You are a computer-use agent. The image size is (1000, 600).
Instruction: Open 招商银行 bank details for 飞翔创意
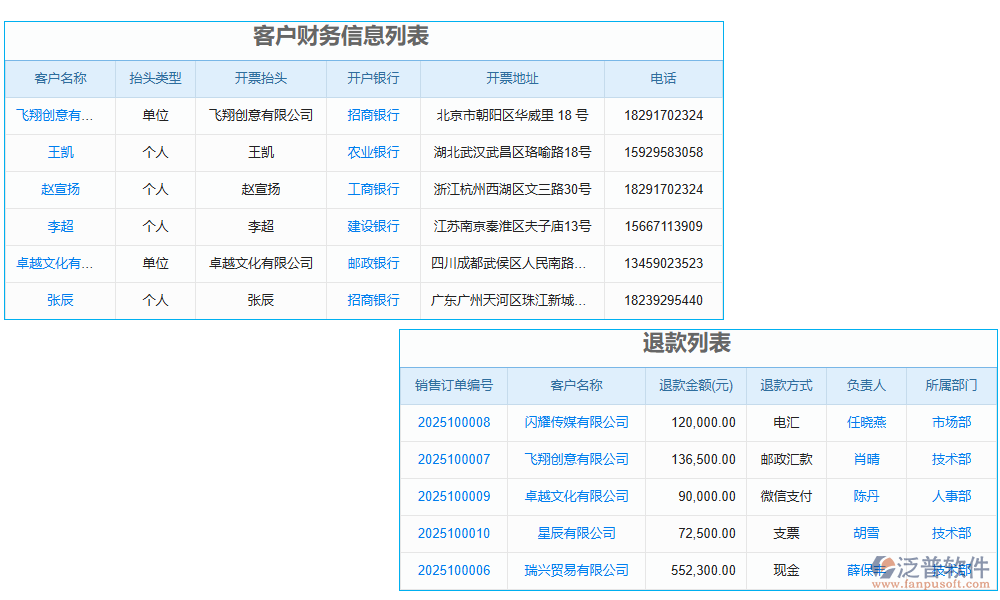tap(372, 115)
